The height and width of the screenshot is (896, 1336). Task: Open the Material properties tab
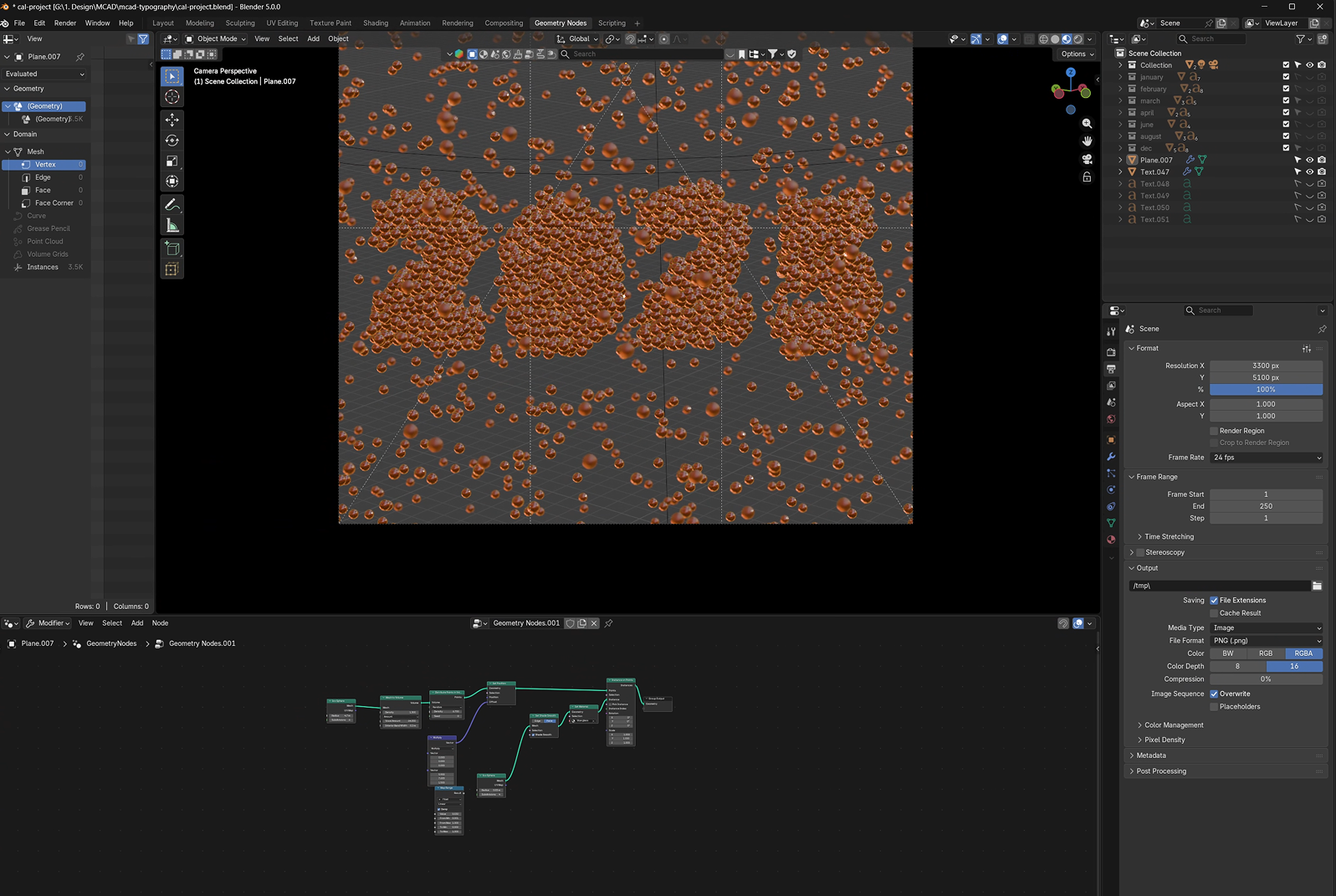[x=1111, y=540]
